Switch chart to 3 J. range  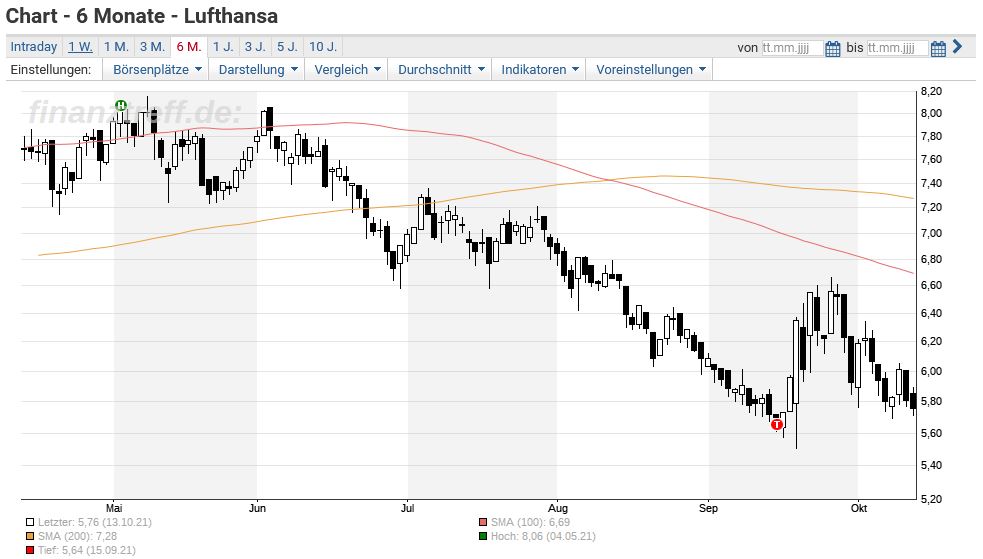tap(255, 47)
